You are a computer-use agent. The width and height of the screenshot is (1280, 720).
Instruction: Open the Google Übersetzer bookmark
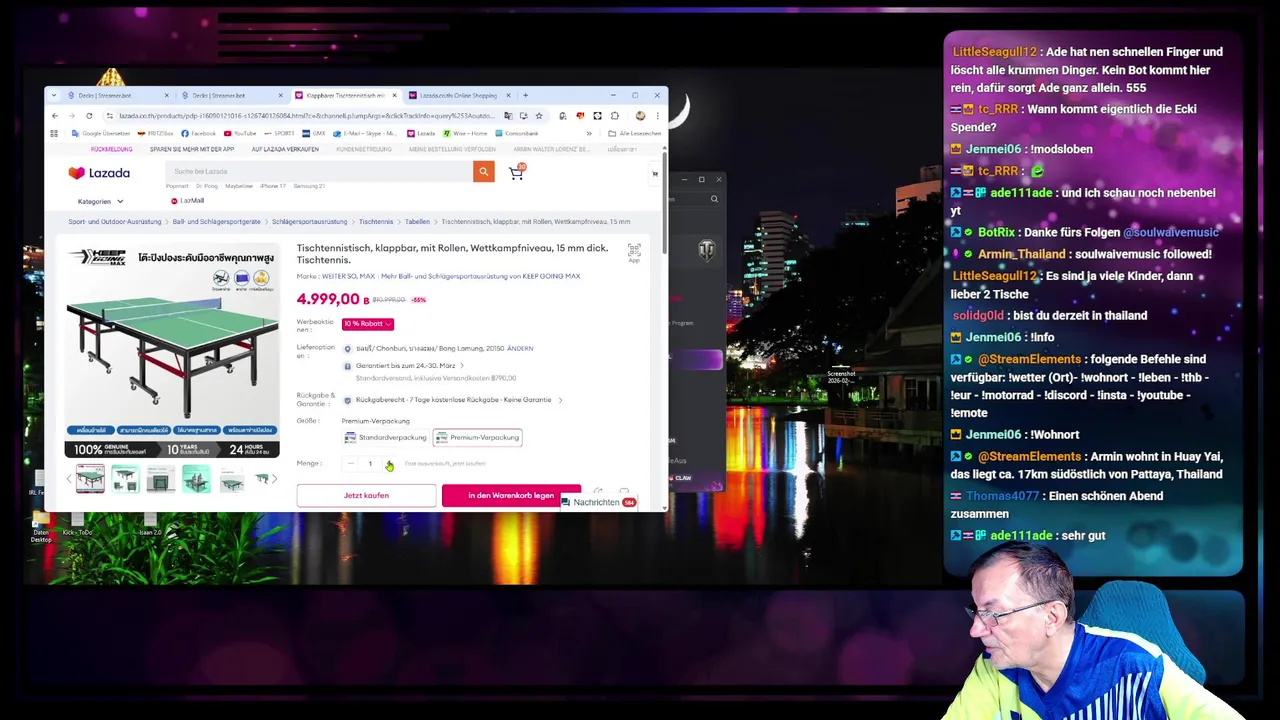100,133
